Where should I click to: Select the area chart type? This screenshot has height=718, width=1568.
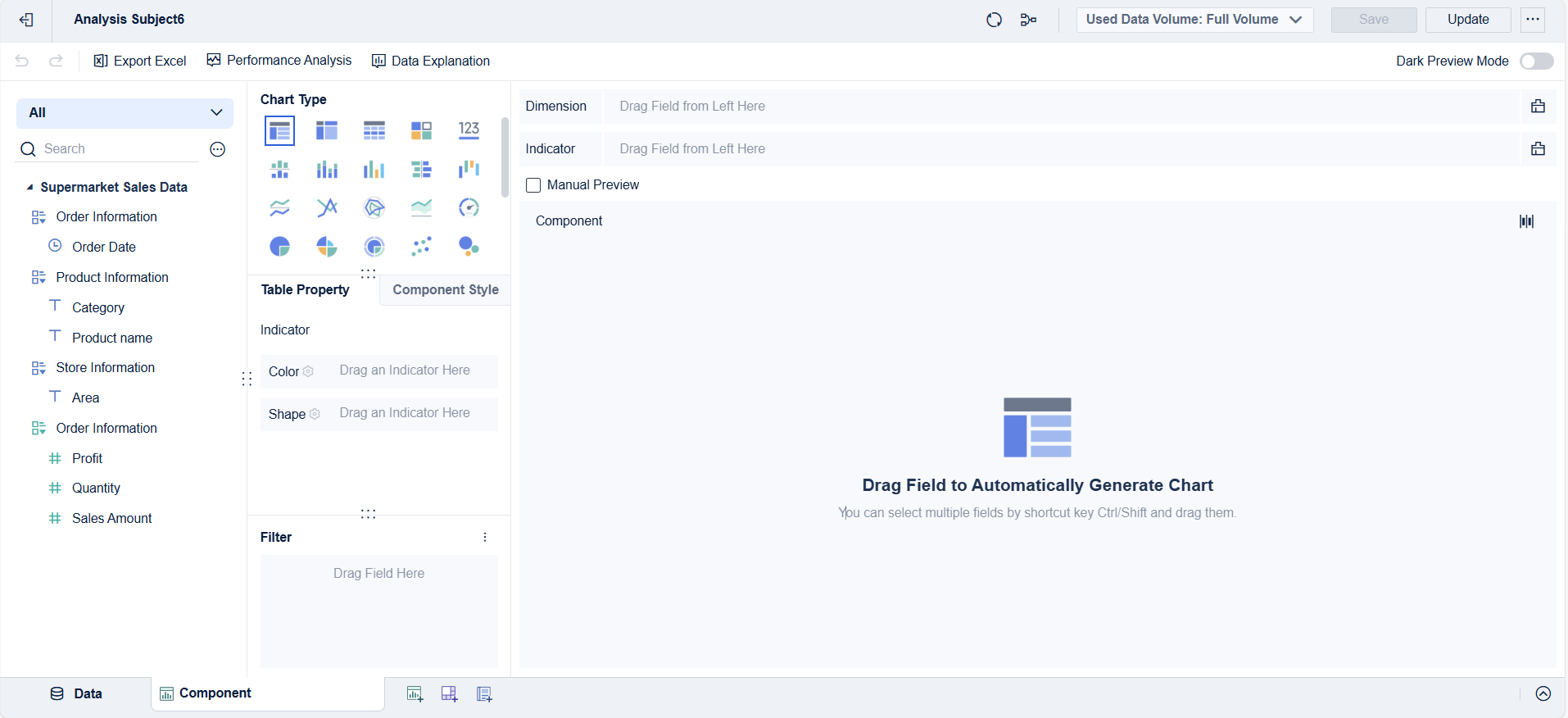click(x=421, y=207)
